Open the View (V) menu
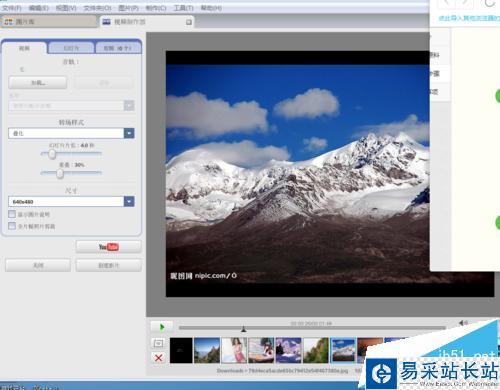This screenshot has width=500, height=390. point(66,7)
